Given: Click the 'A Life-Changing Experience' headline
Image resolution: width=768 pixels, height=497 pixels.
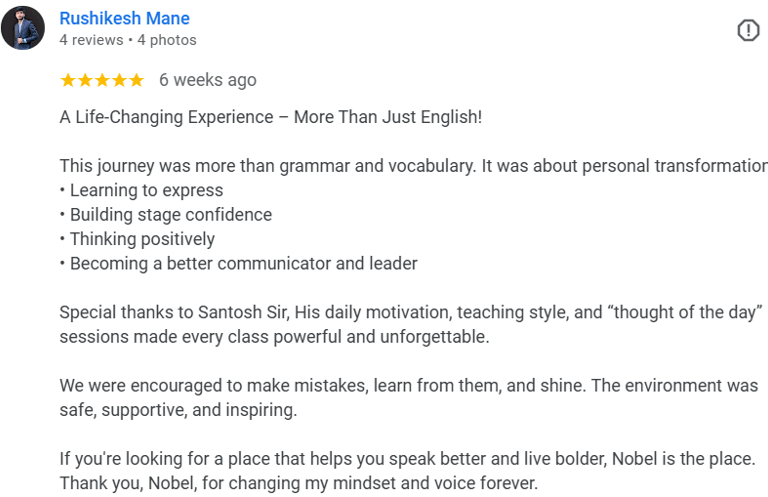Looking at the screenshot, I should coord(270,117).
